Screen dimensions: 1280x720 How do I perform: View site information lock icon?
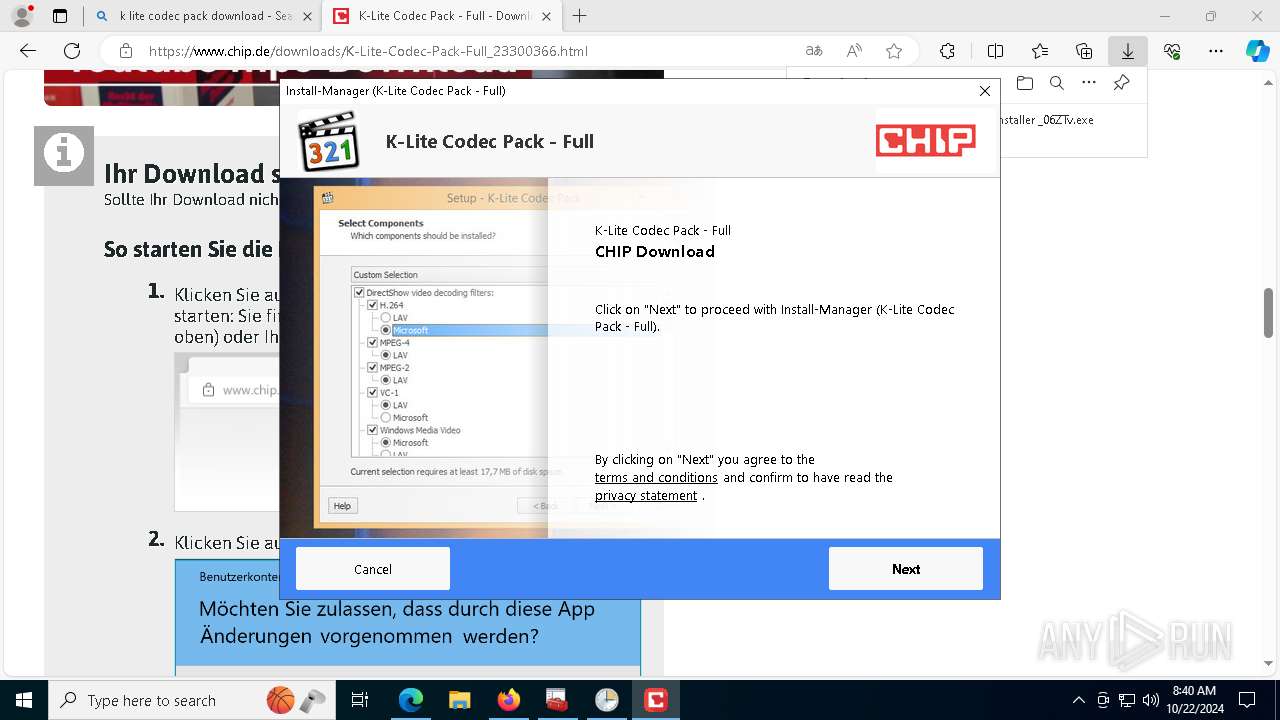(x=126, y=51)
